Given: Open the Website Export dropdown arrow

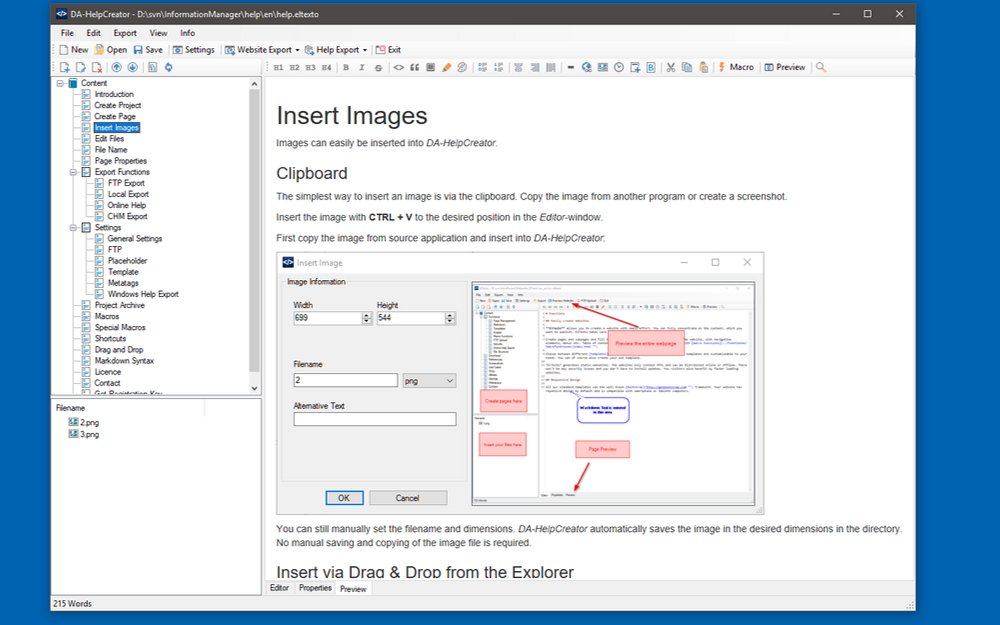Looking at the screenshot, I should [x=297, y=50].
